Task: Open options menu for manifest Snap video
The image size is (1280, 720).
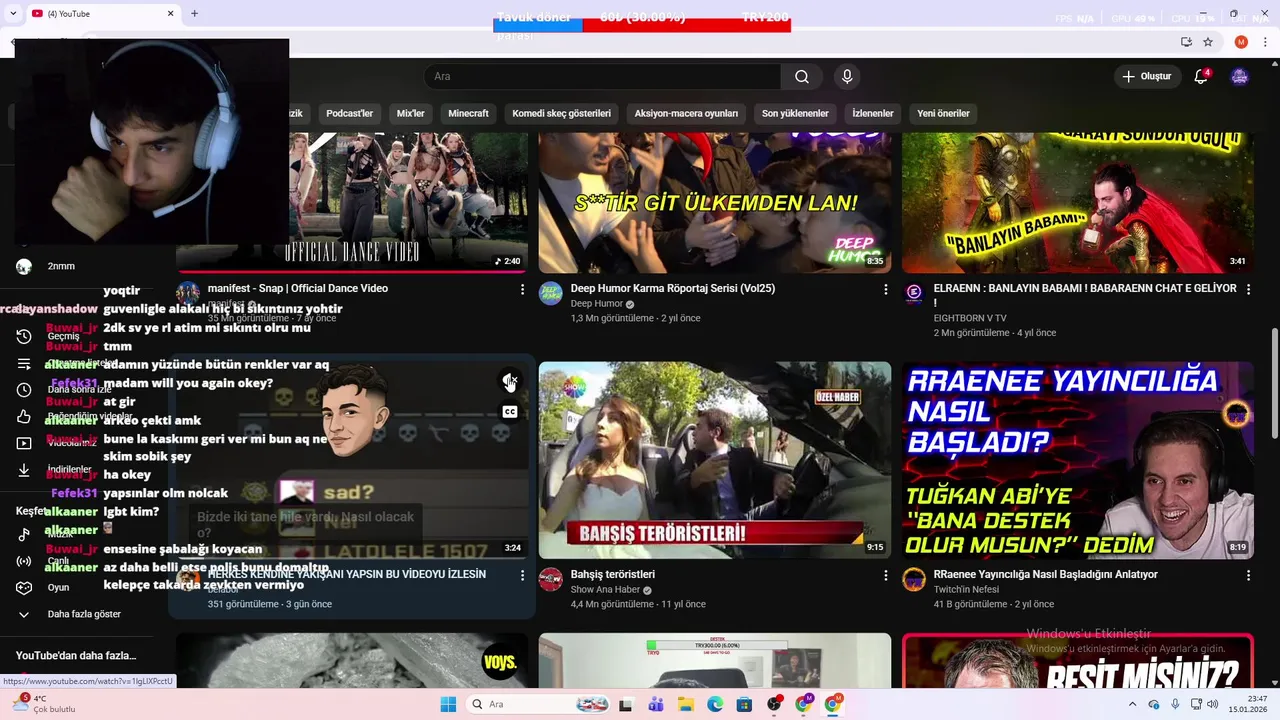Action: click(522, 289)
